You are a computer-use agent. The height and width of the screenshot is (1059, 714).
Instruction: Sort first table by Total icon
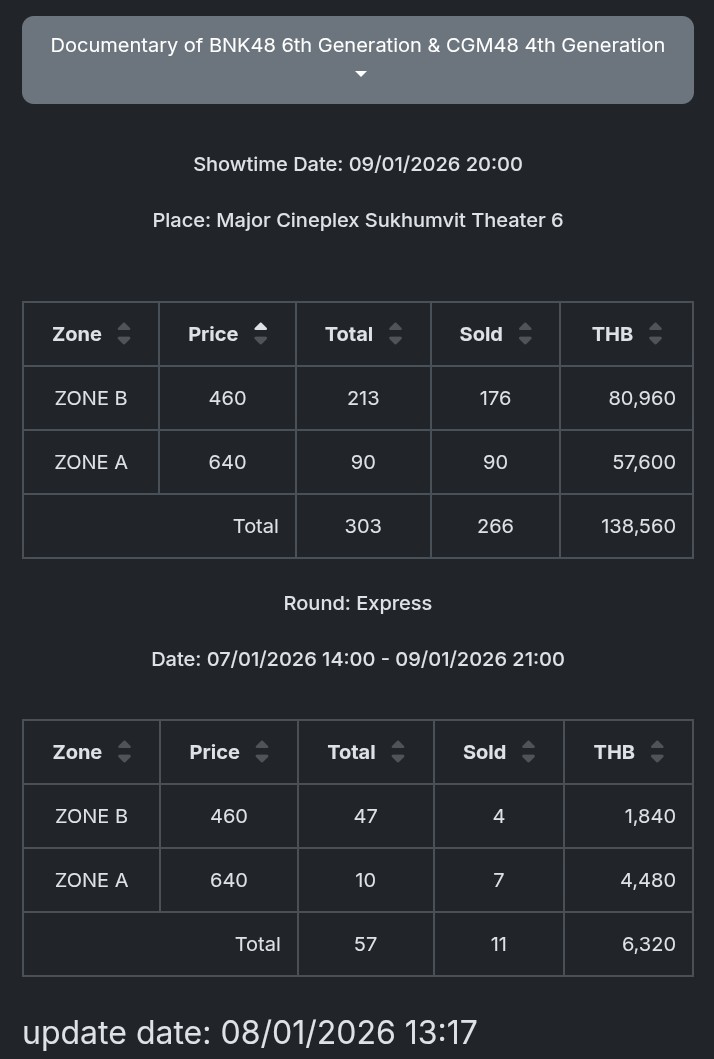pyautogui.click(x=396, y=334)
